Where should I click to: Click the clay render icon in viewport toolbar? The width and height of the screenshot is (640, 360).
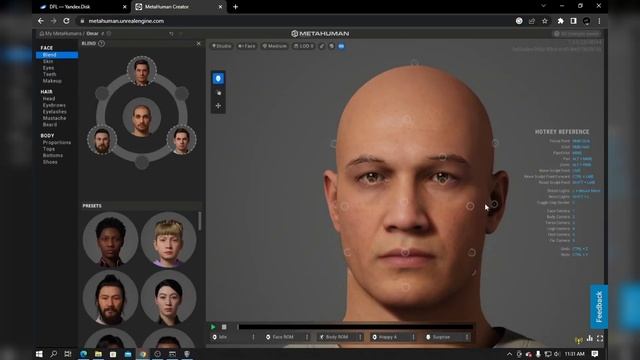331,46
